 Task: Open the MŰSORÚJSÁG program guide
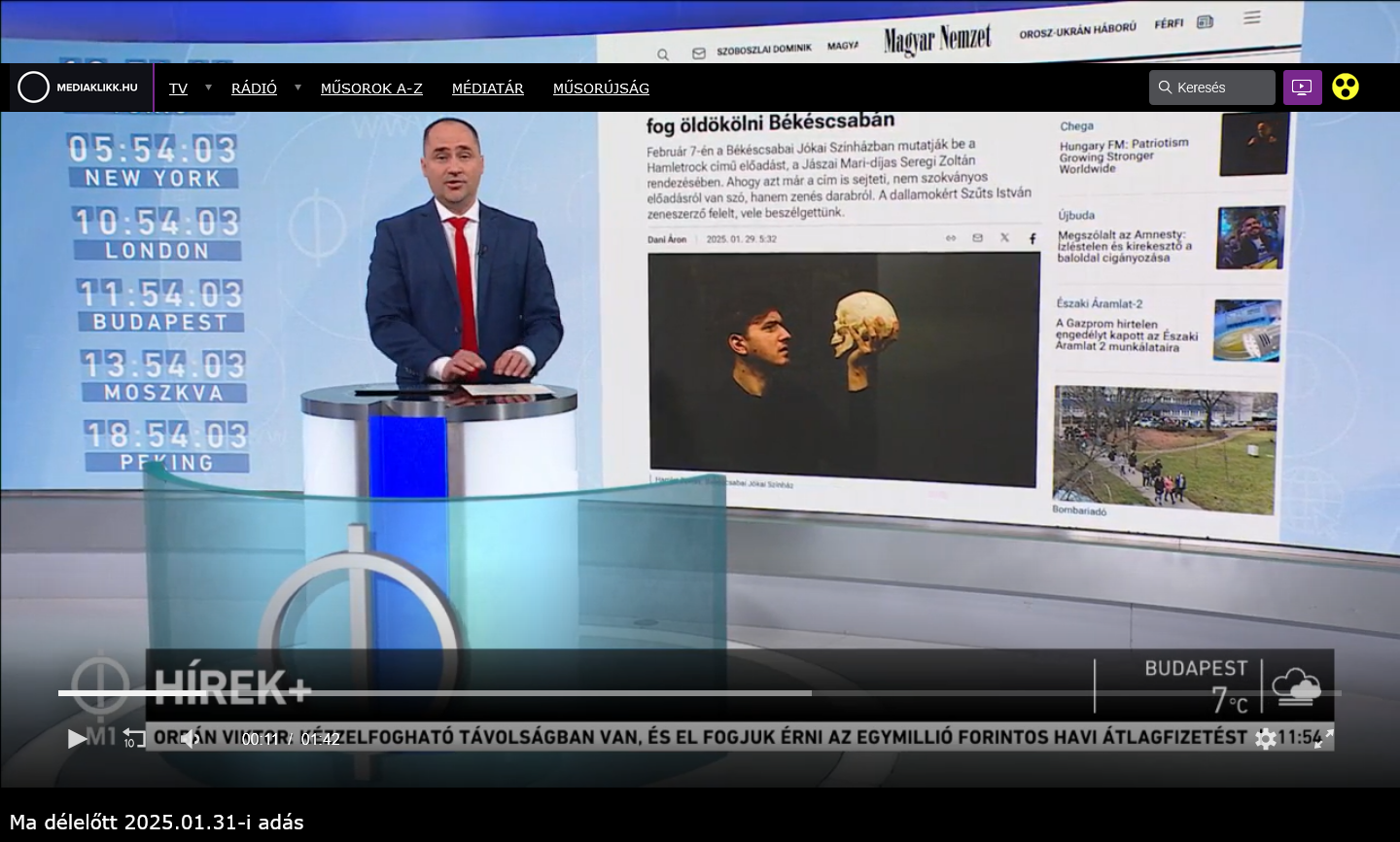coord(601,88)
